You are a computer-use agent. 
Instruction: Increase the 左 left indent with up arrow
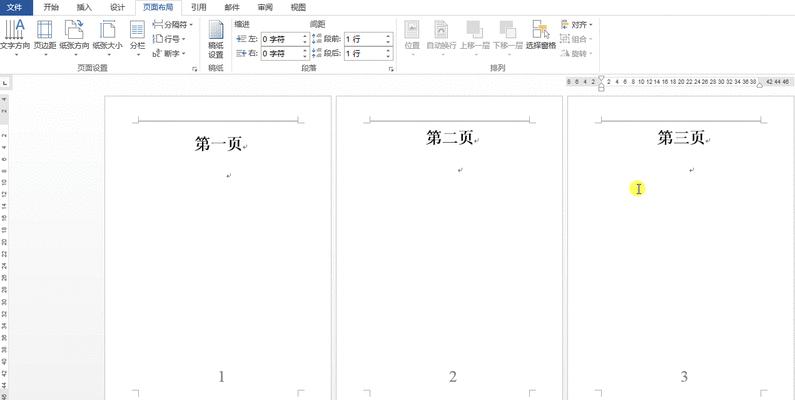(305, 35)
